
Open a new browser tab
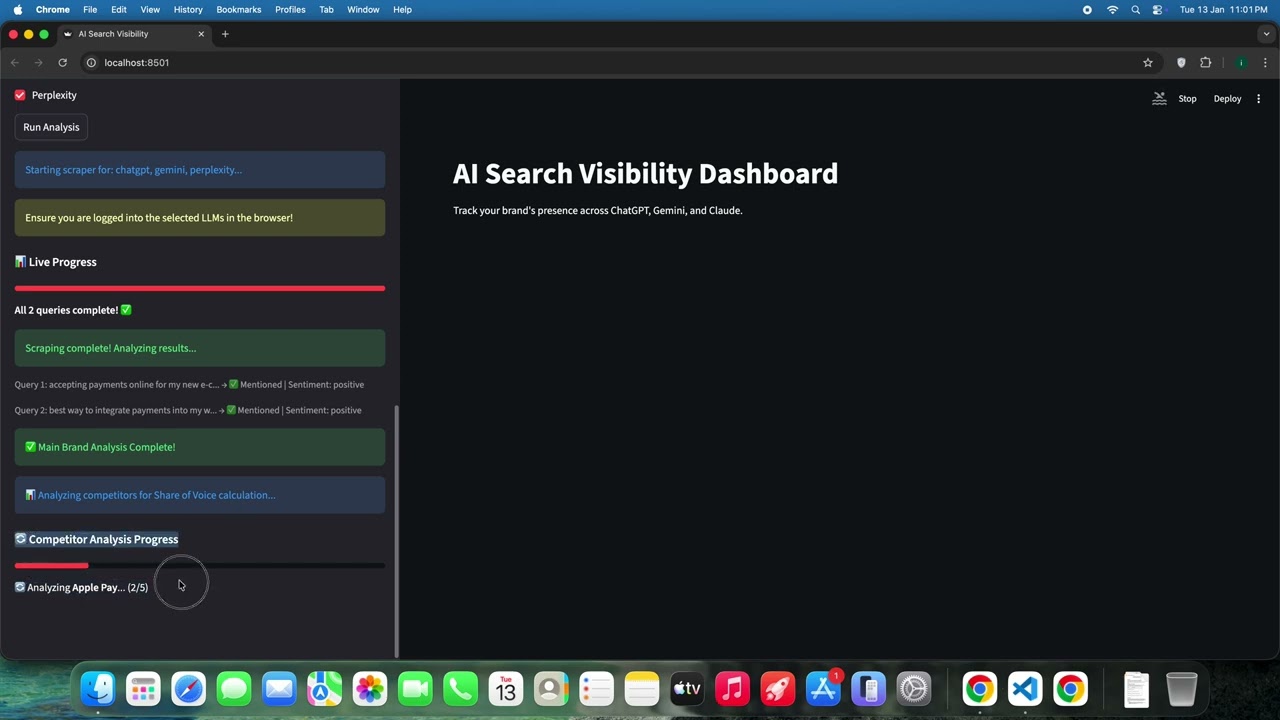(x=225, y=34)
